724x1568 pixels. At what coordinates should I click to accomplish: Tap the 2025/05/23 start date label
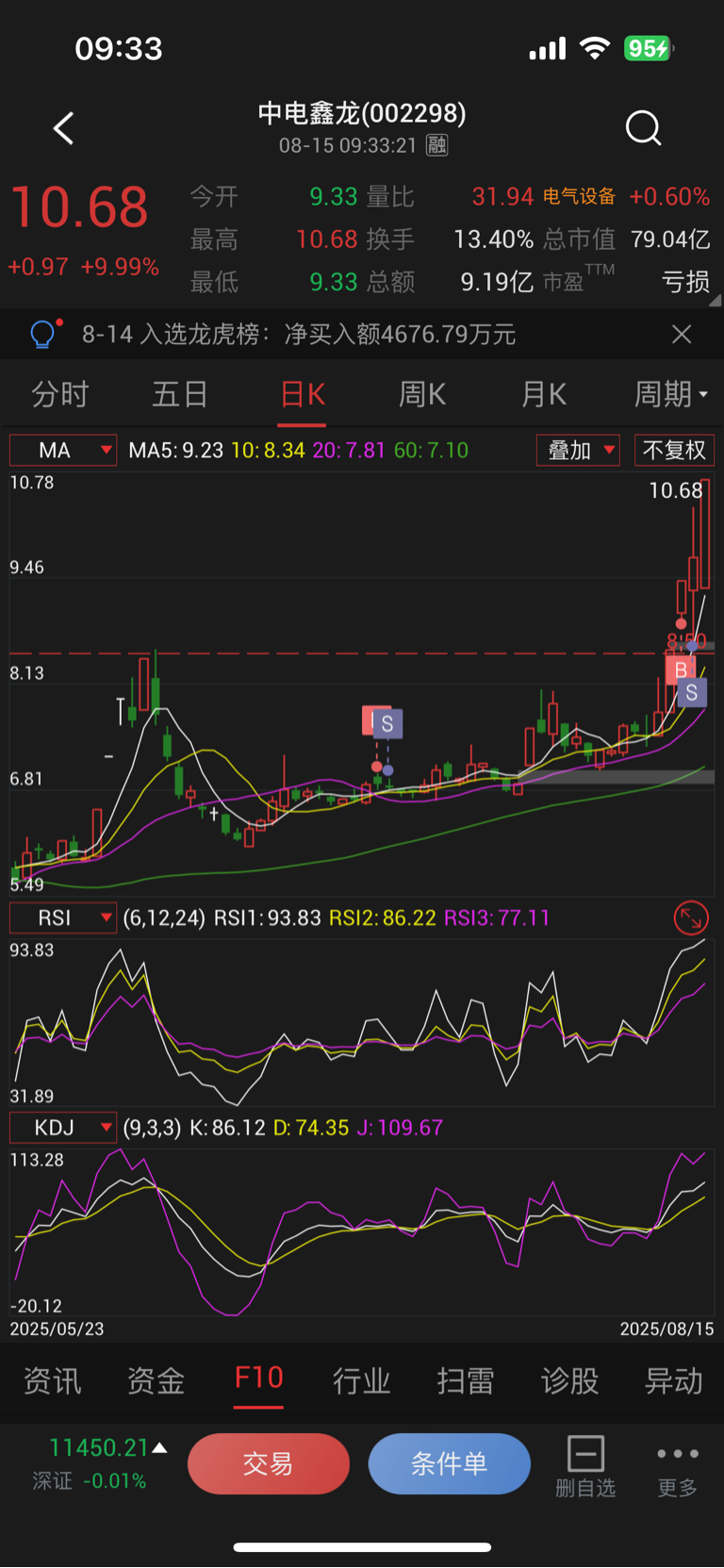click(x=57, y=1329)
